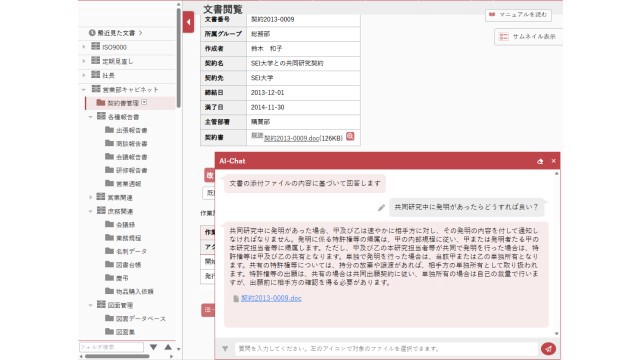The image size is (640, 360).
Task: Switch to サムネイル表示 thumbnail view
Action: click(528, 37)
